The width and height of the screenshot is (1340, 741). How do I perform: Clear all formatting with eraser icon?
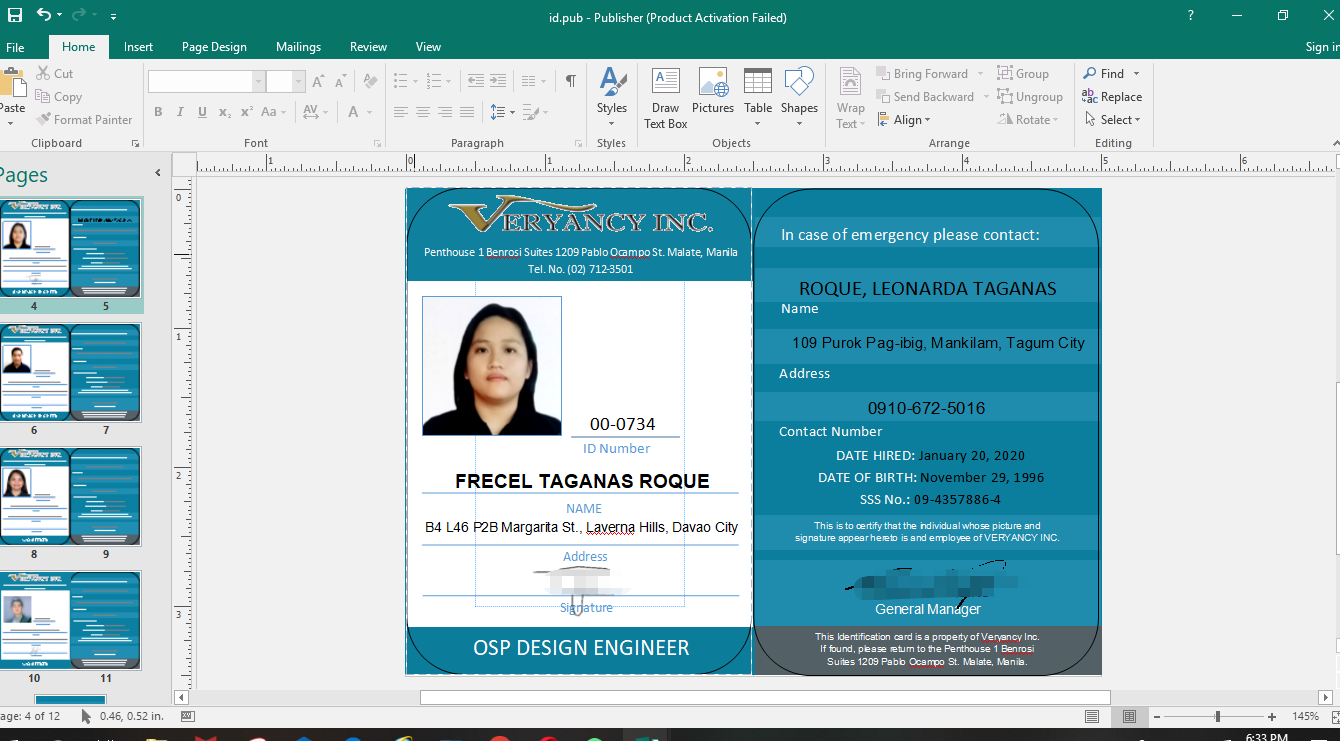(x=370, y=82)
